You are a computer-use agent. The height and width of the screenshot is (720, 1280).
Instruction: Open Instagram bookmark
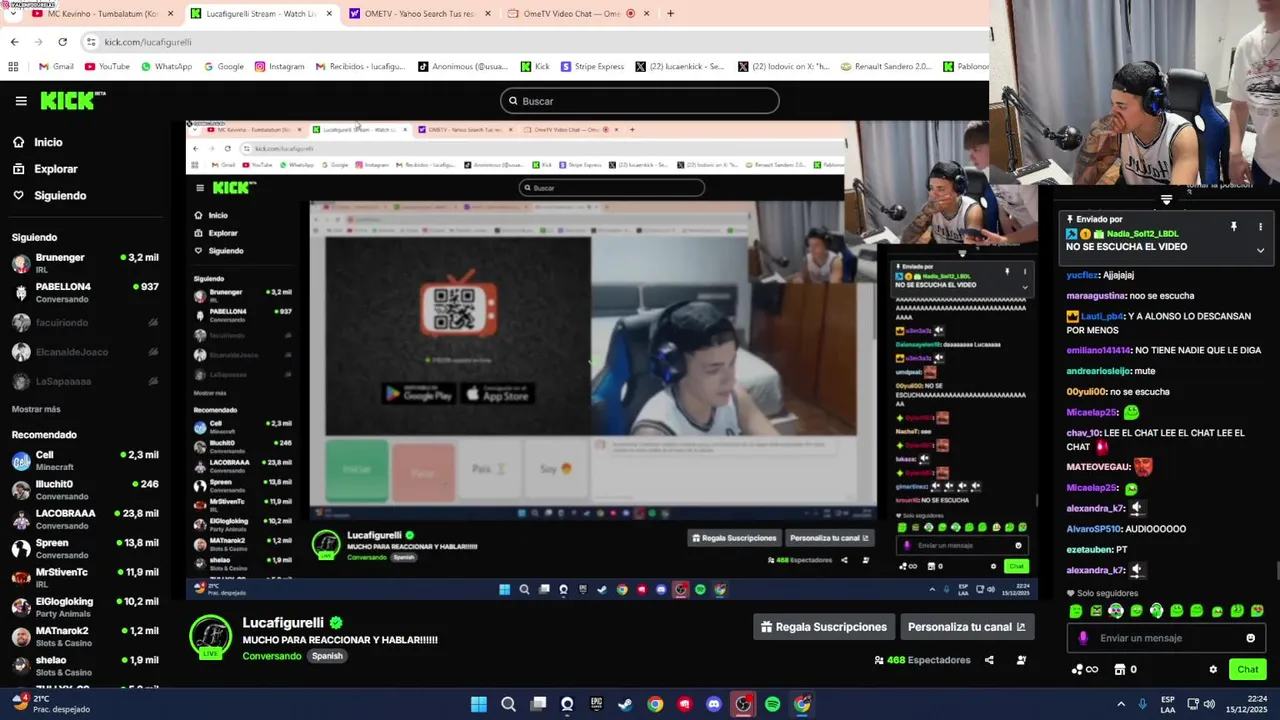pyautogui.click(x=279, y=67)
